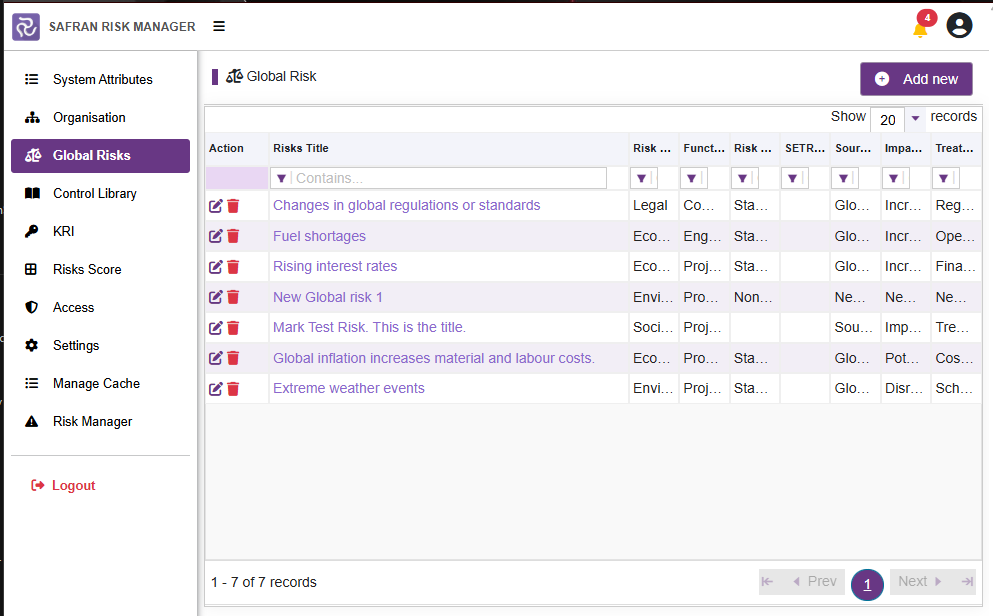993x616 pixels.
Task: Delete the Mark Test Risk row
Action: click(233, 328)
